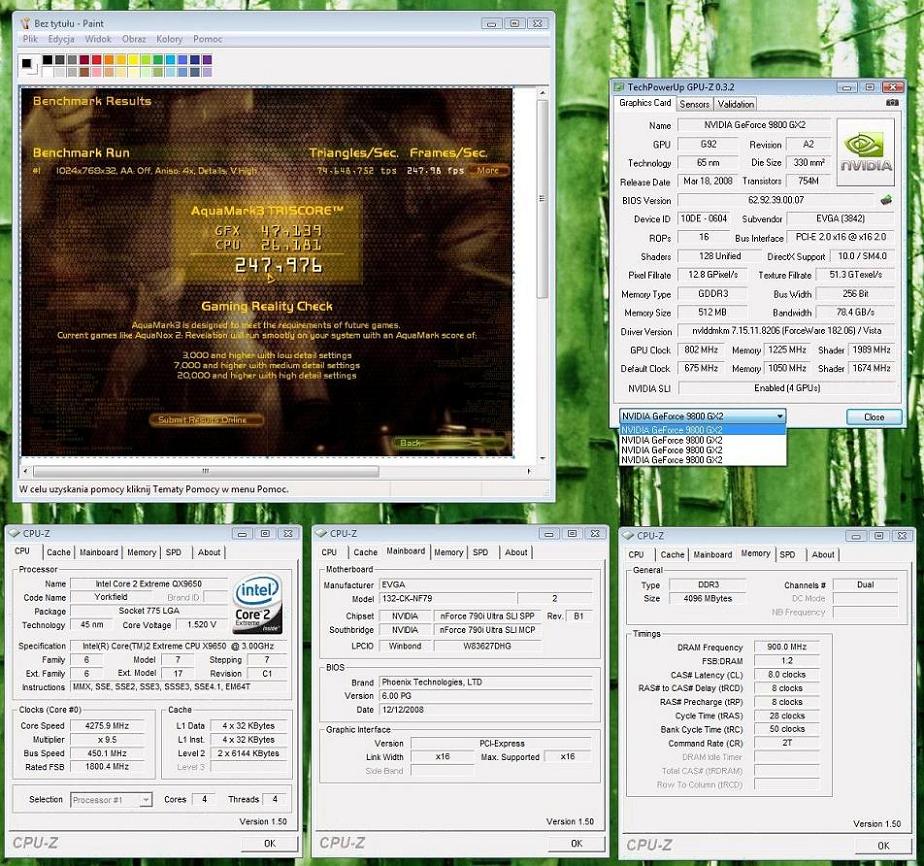Click Paint's vertical scrollbar thumb
The height and width of the screenshot is (866, 924).
542,199
